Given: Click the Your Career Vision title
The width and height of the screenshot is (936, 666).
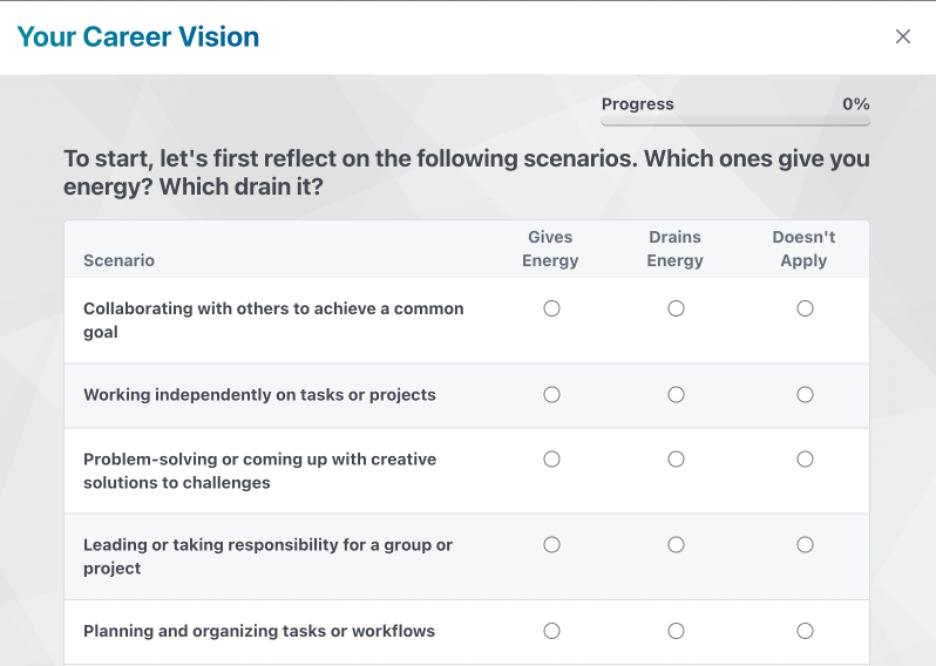Looking at the screenshot, I should tap(138, 36).
